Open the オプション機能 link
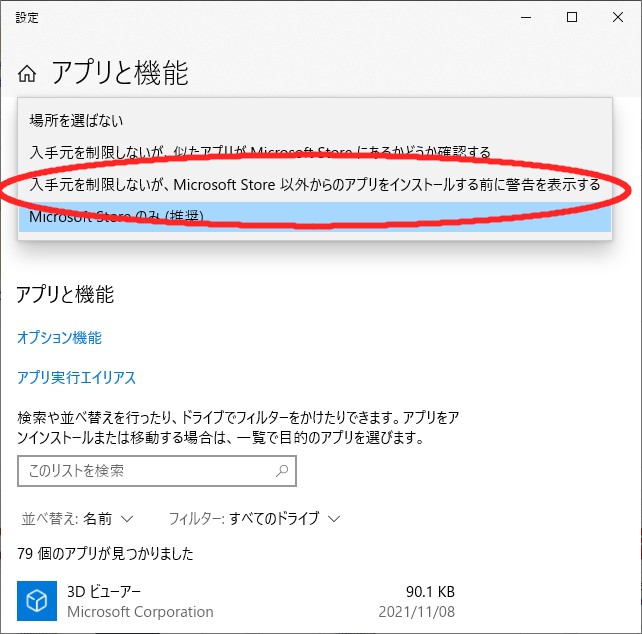 pyautogui.click(x=59, y=338)
